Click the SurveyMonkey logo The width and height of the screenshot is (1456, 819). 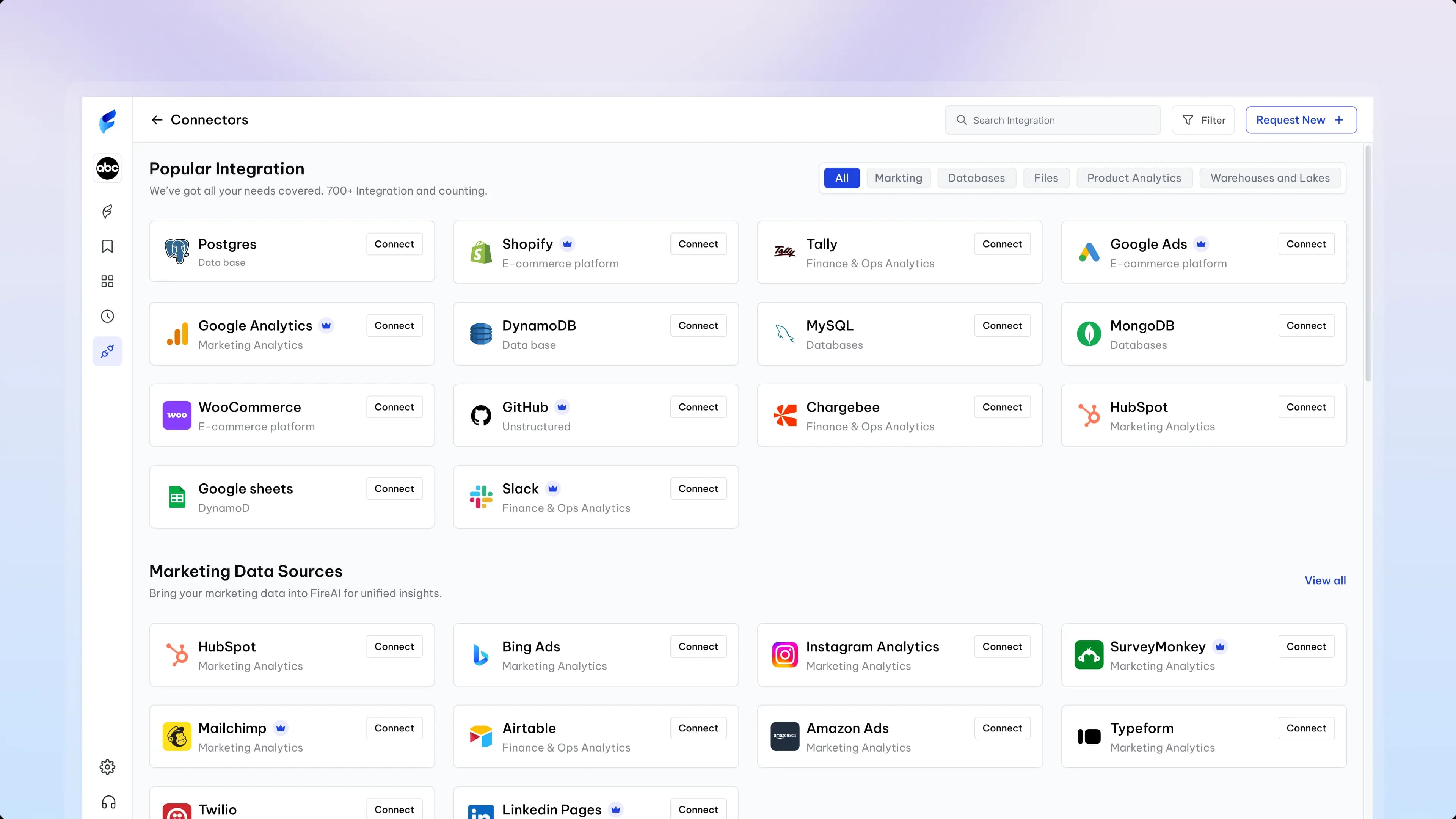[1089, 655]
